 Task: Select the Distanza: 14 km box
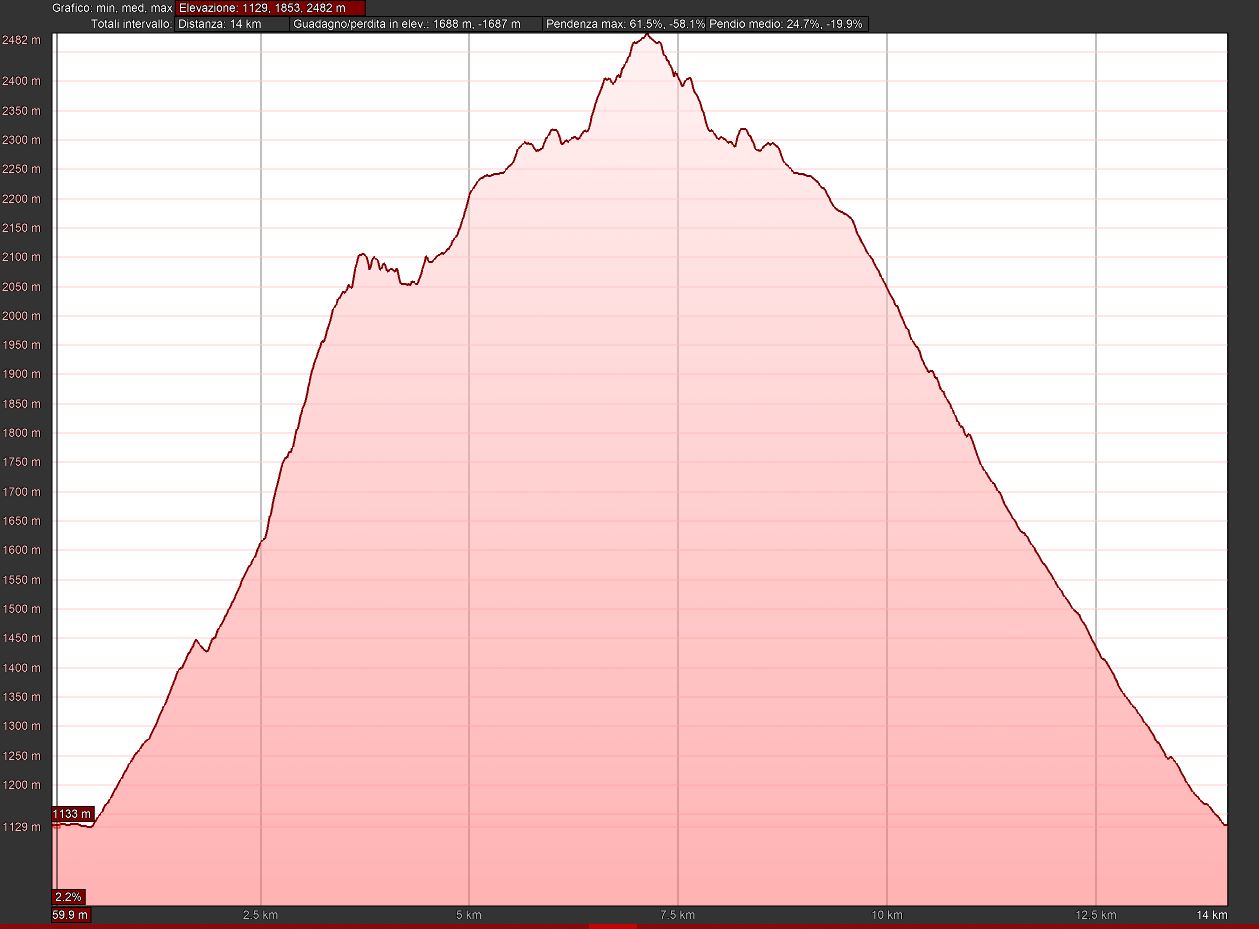coord(231,23)
